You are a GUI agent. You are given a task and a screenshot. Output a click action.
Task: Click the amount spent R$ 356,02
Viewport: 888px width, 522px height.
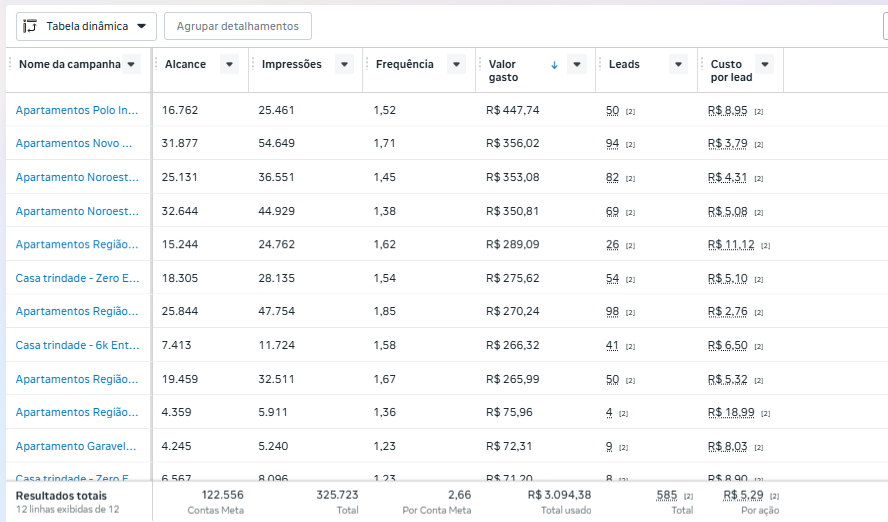click(x=513, y=143)
